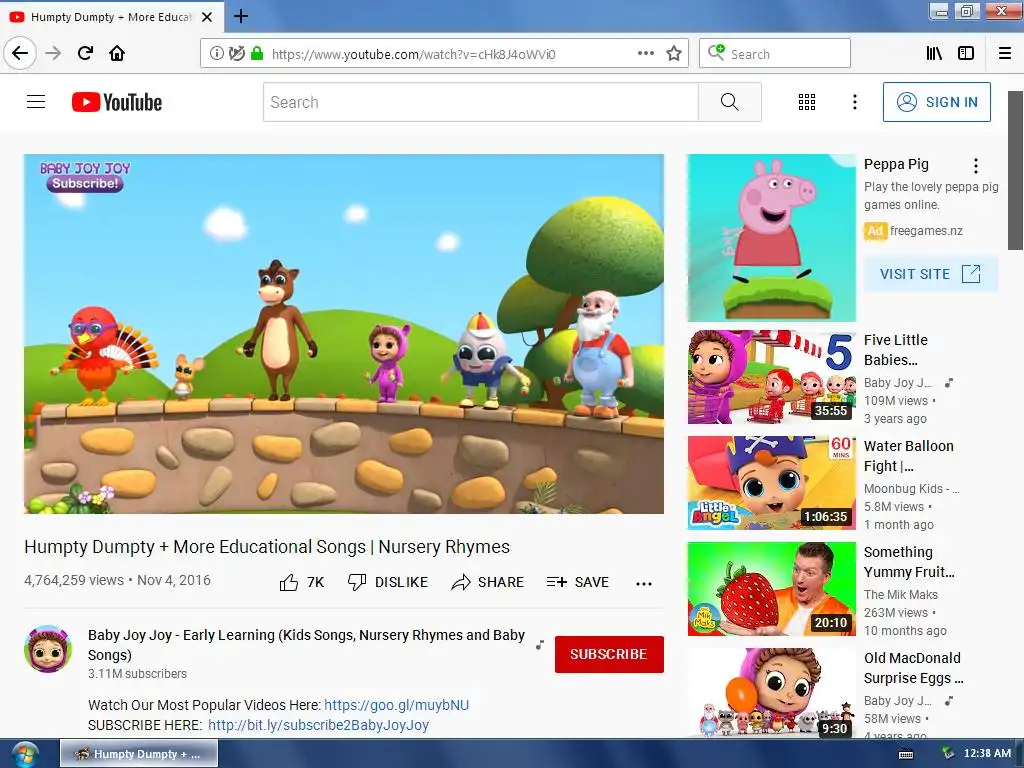Screen dimensions: 1024x768
Task: Click SAVE to playlist button
Action: [577, 582]
